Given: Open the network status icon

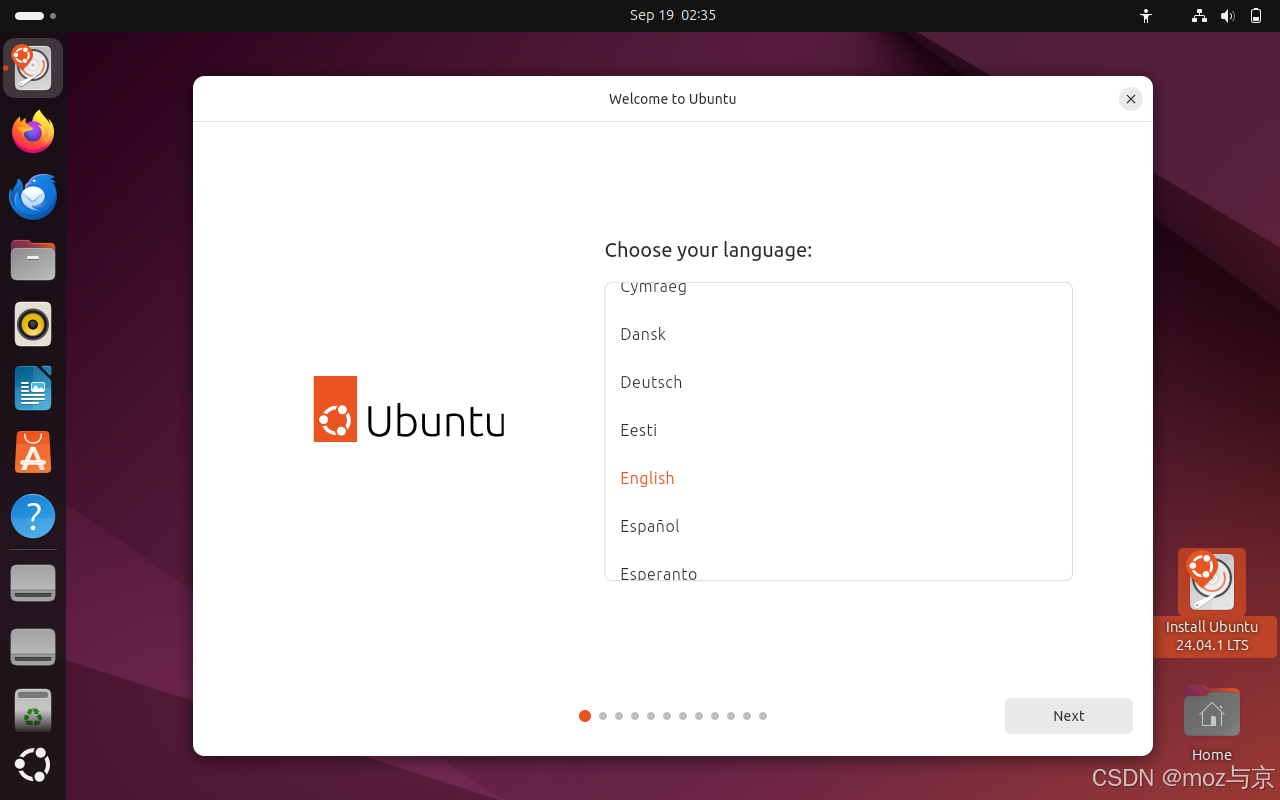Looking at the screenshot, I should coord(1199,16).
